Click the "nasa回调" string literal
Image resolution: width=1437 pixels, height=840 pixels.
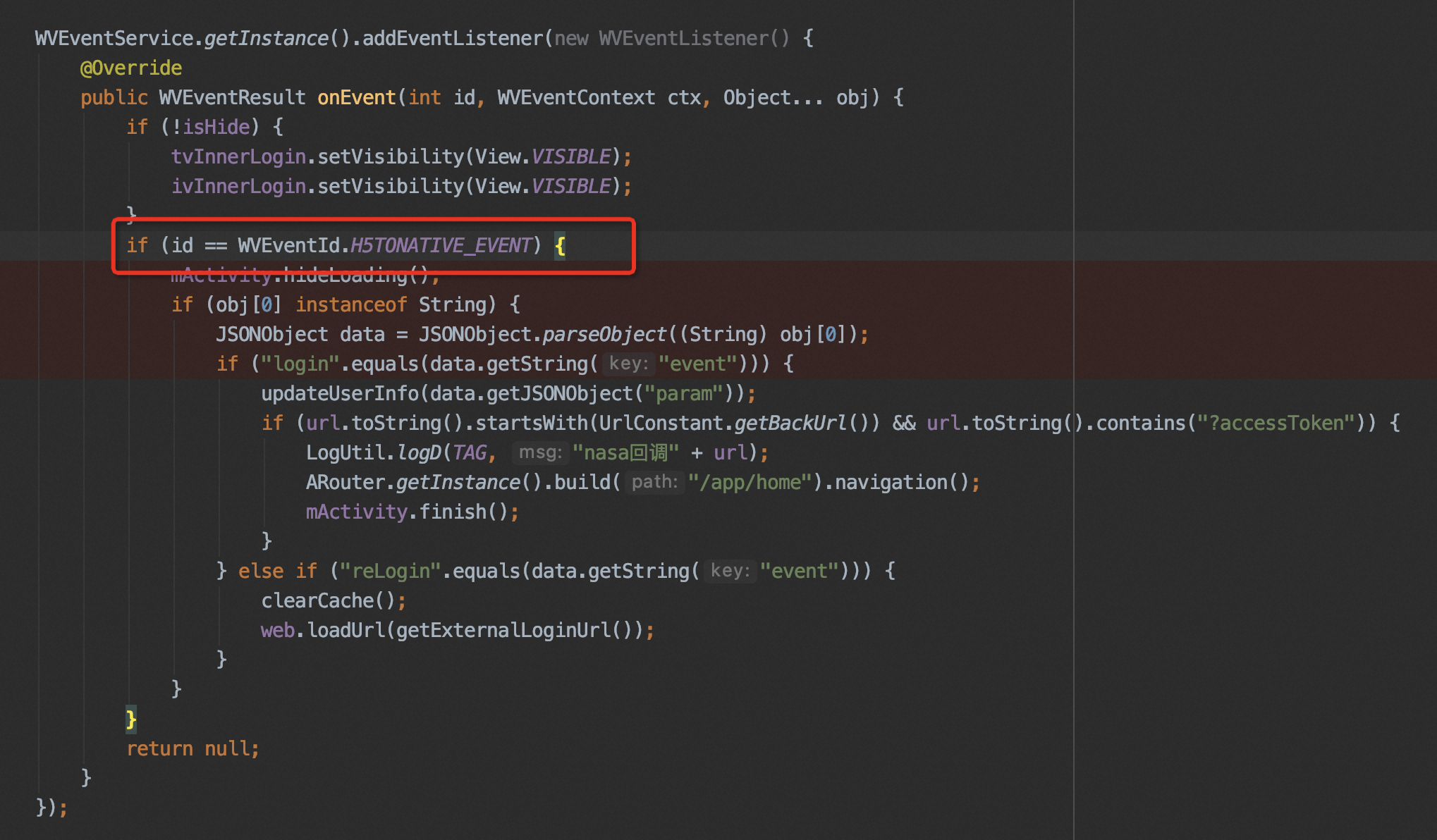625,452
